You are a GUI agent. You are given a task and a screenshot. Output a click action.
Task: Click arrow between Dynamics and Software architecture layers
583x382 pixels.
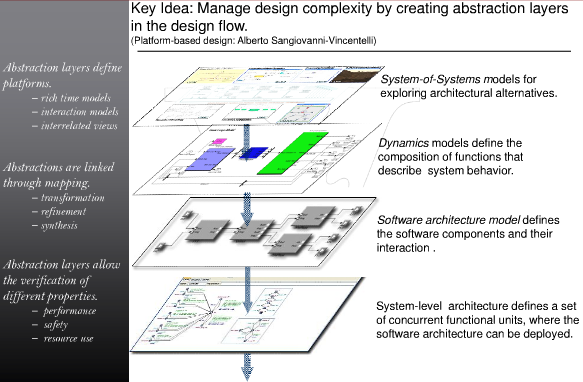pos(247,209)
